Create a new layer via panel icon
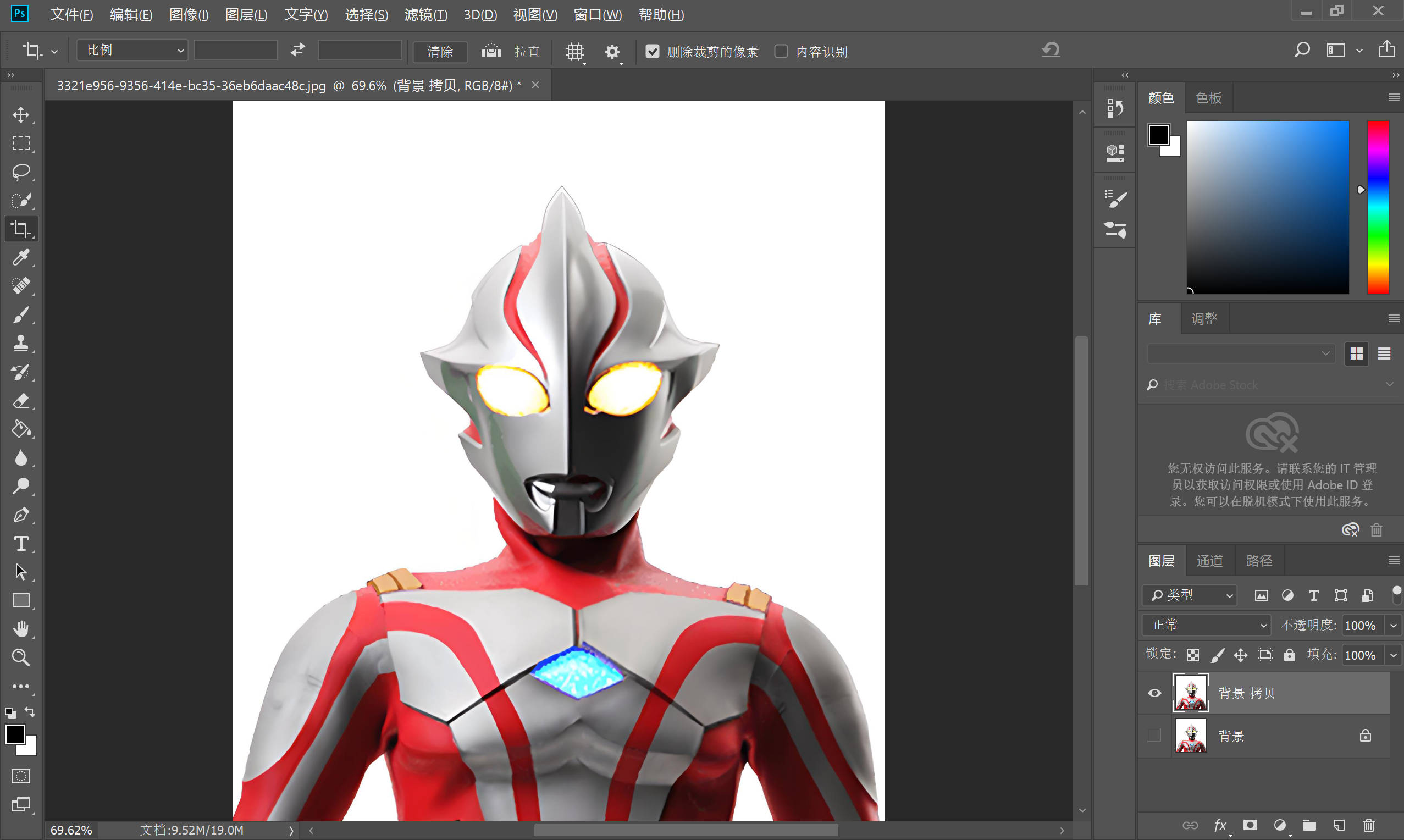The width and height of the screenshot is (1404, 840). [1339, 825]
